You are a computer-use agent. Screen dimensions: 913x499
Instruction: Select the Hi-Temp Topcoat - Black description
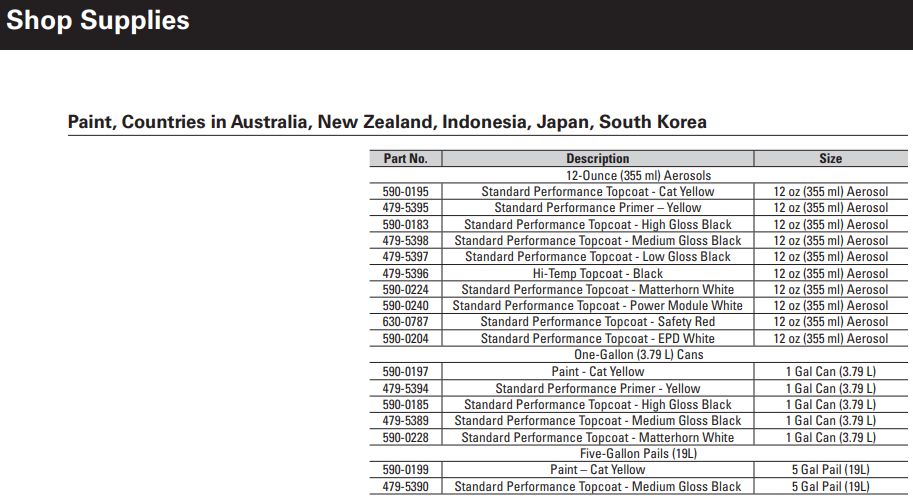(x=597, y=273)
